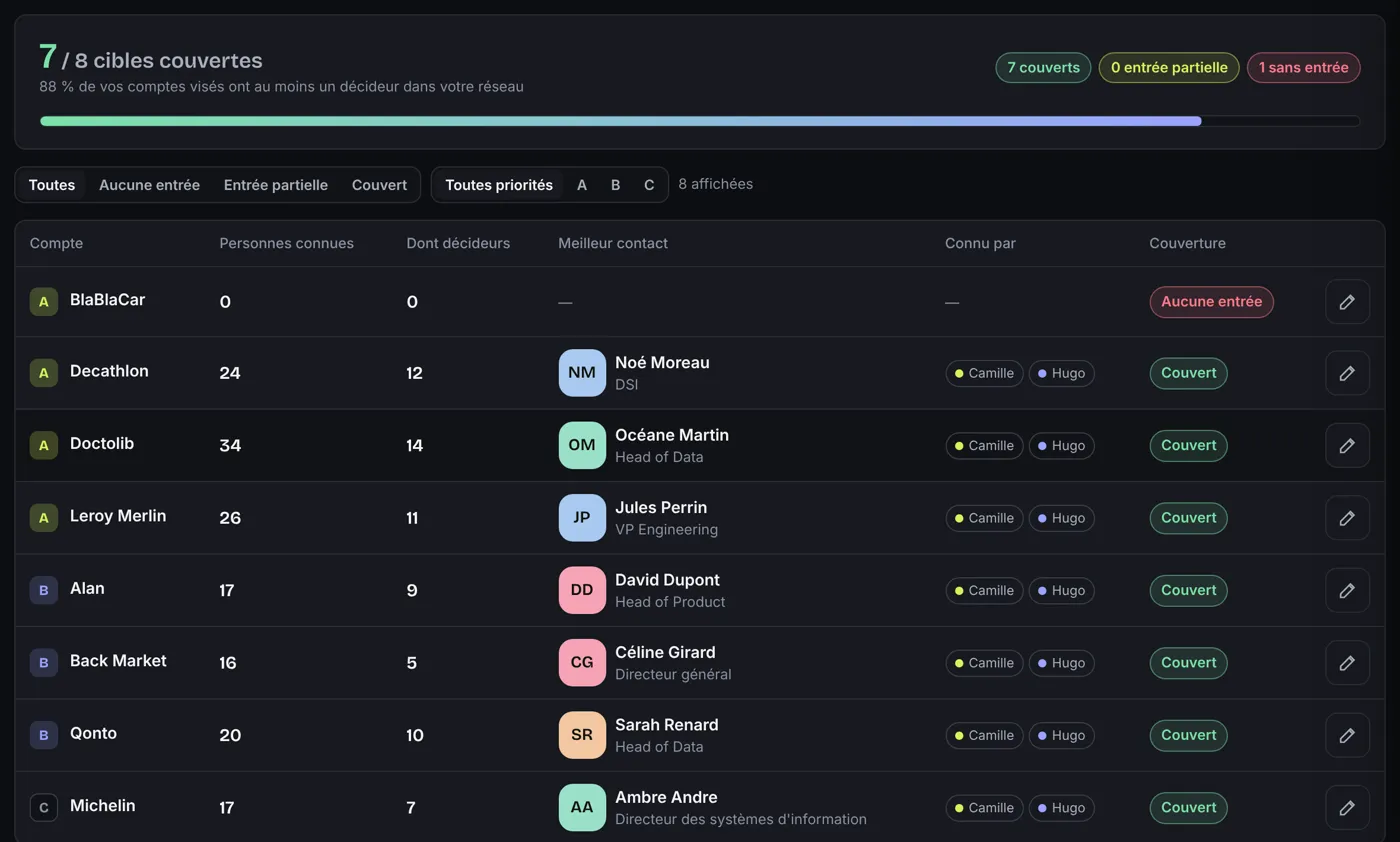Click the coverage progress bar
This screenshot has width=1400, height=842.
coord(700,122)
